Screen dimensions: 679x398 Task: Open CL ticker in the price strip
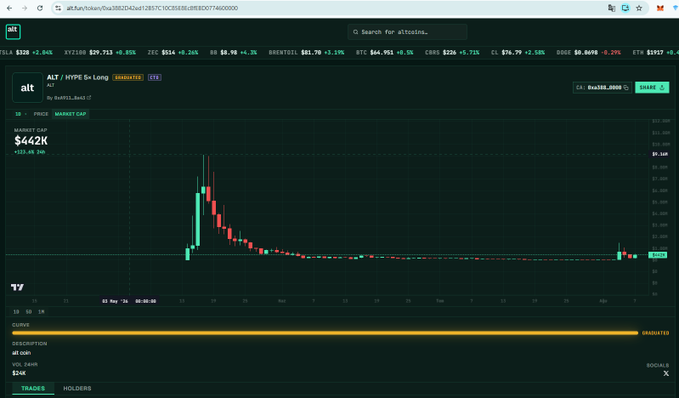[518, 52]
